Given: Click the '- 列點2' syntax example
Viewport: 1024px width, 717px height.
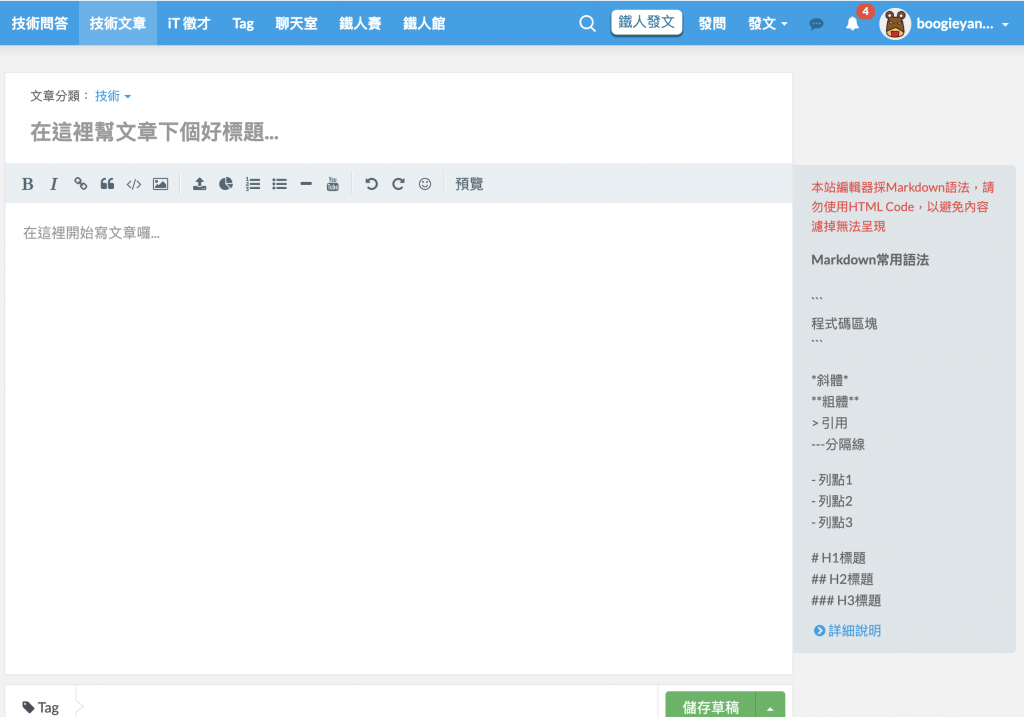Looking at the screenshot, I should (831, 502).
